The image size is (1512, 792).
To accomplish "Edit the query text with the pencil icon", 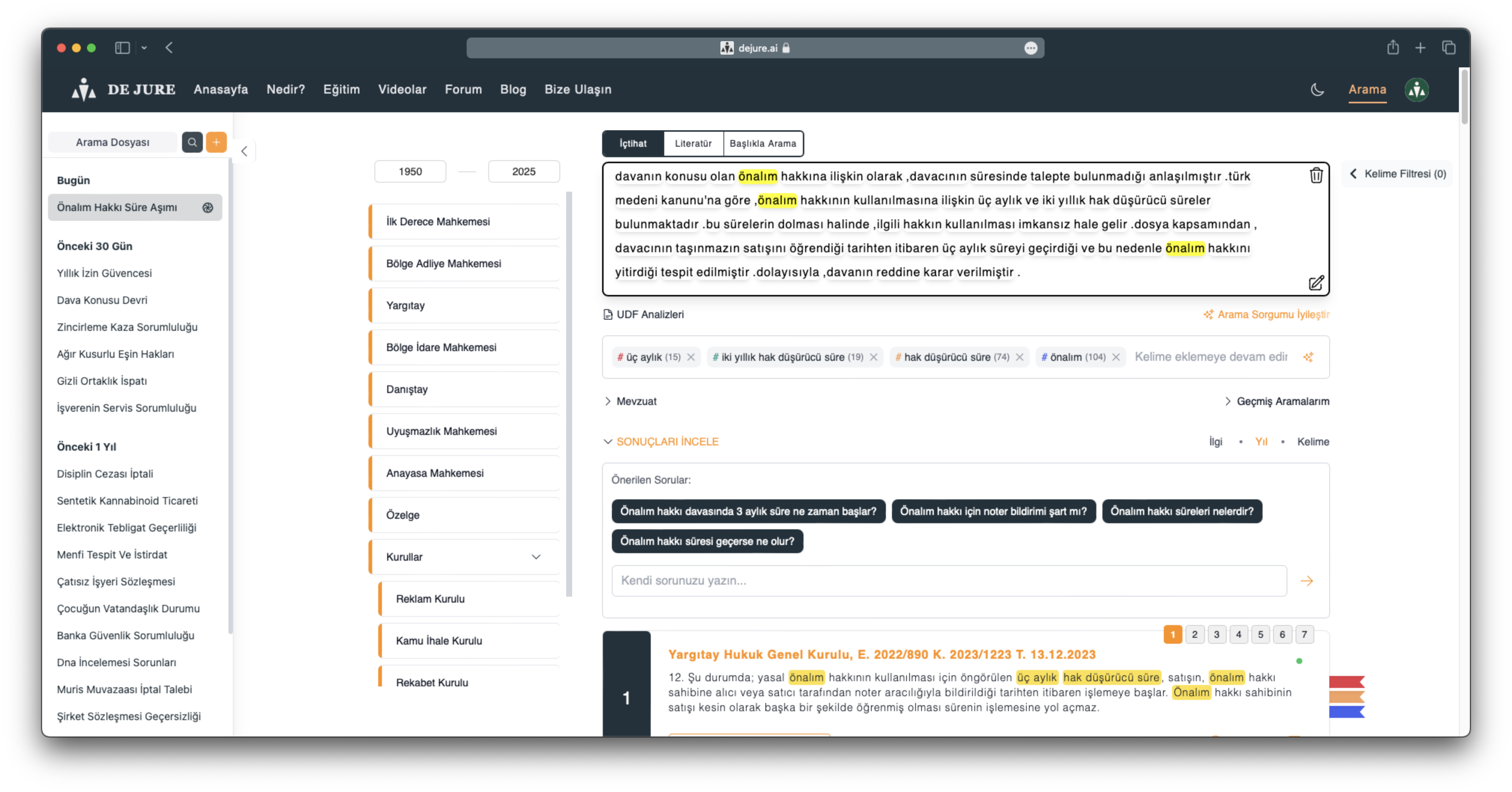I will pyautogui.click(x=1316, y=283).
